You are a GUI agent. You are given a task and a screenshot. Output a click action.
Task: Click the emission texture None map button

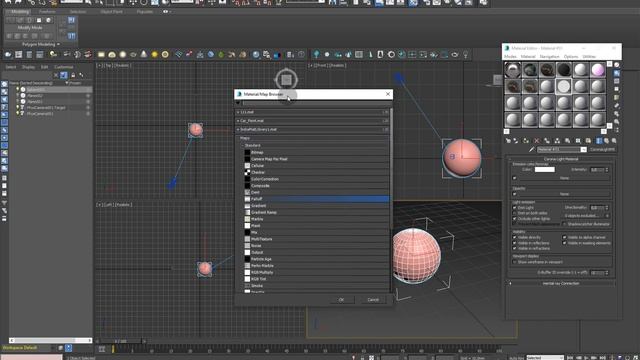[564, 178]
